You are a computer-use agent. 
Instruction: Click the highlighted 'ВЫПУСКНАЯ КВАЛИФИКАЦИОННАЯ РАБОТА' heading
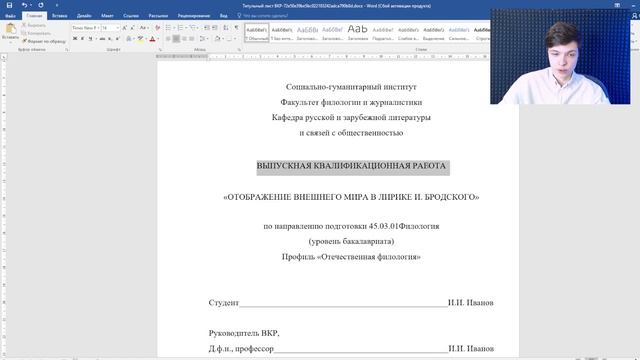tap(351, 166)
